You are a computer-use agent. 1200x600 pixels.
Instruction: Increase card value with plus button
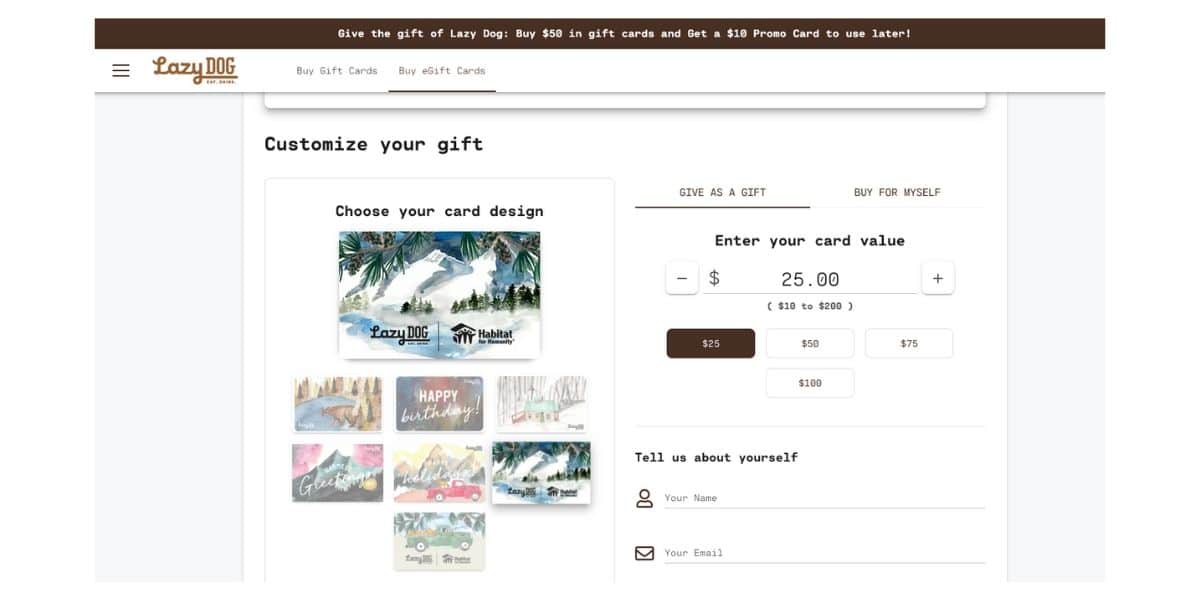(938, 278)
